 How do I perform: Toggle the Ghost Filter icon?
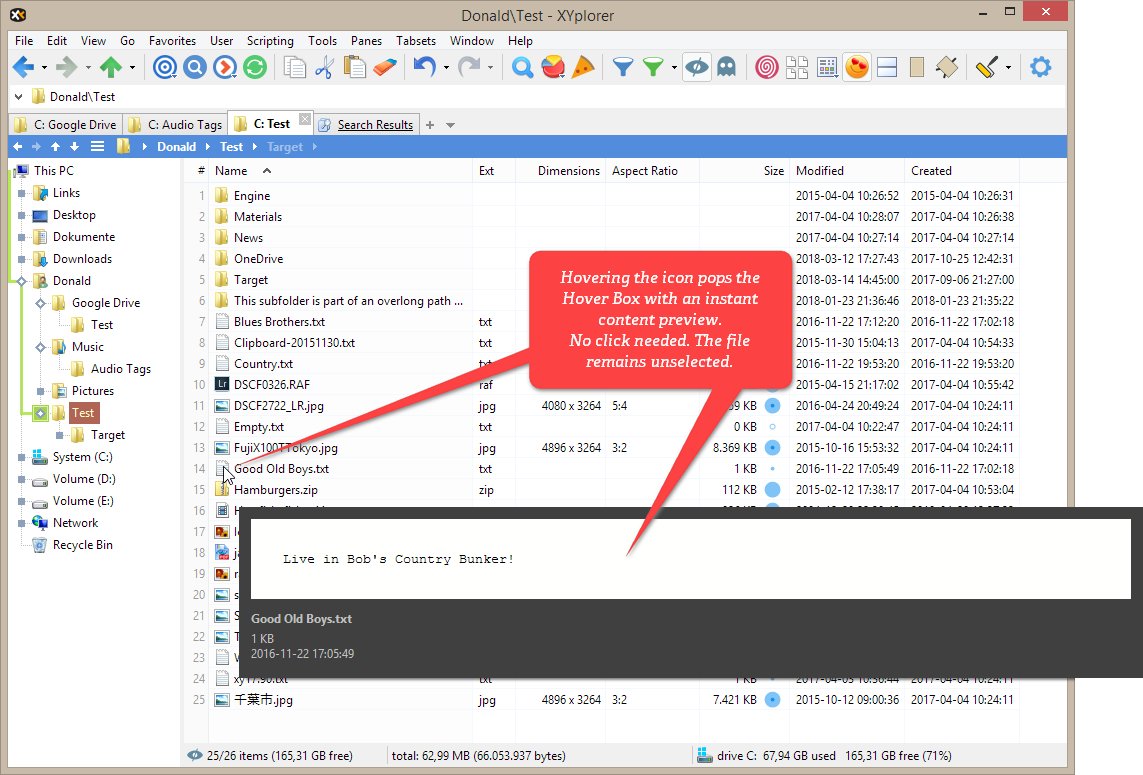click(x=727, y=67)
